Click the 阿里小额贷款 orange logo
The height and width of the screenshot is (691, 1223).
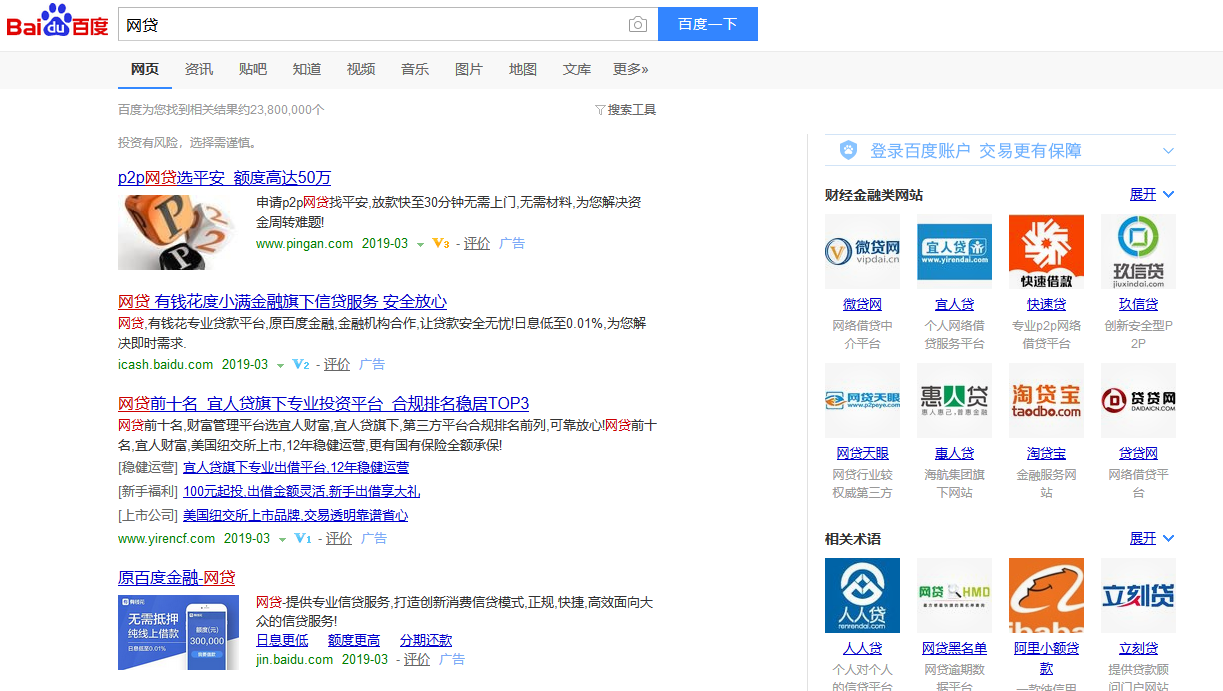point(1046,595)
